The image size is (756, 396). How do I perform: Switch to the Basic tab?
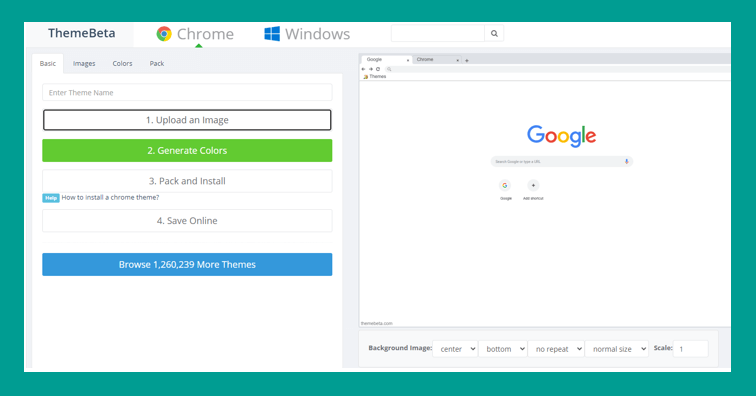pyautogui.click(x=48, y=64)
